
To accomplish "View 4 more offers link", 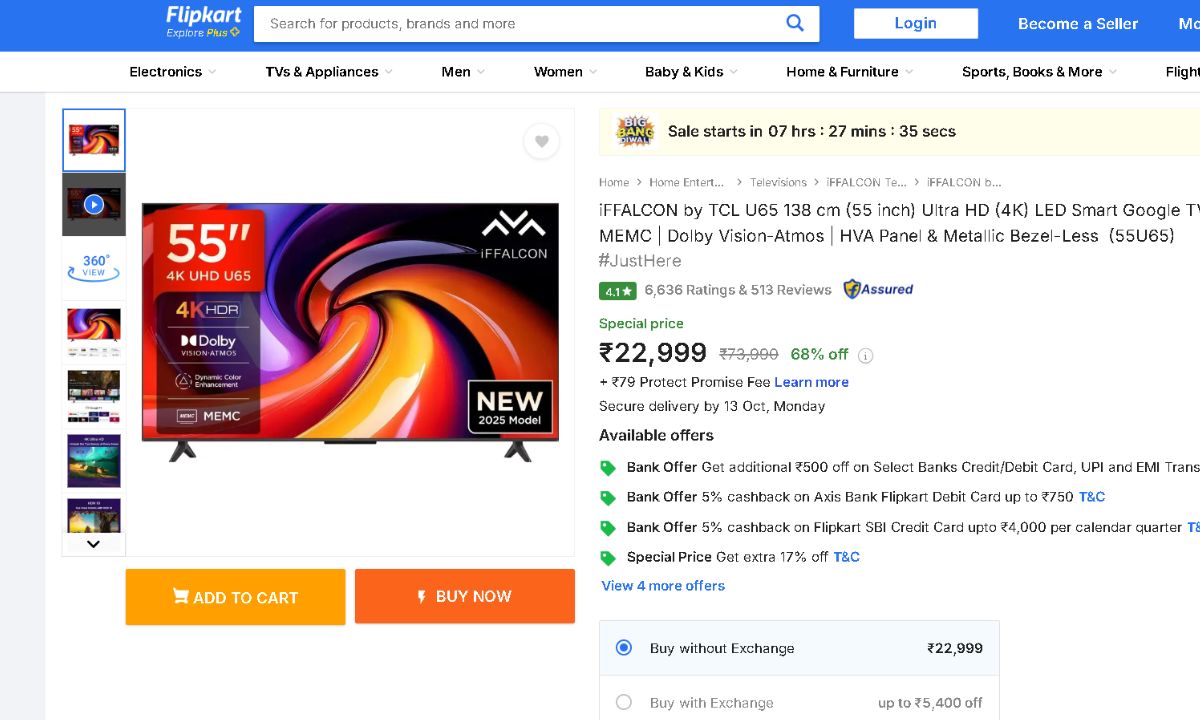I will point(663,586).
